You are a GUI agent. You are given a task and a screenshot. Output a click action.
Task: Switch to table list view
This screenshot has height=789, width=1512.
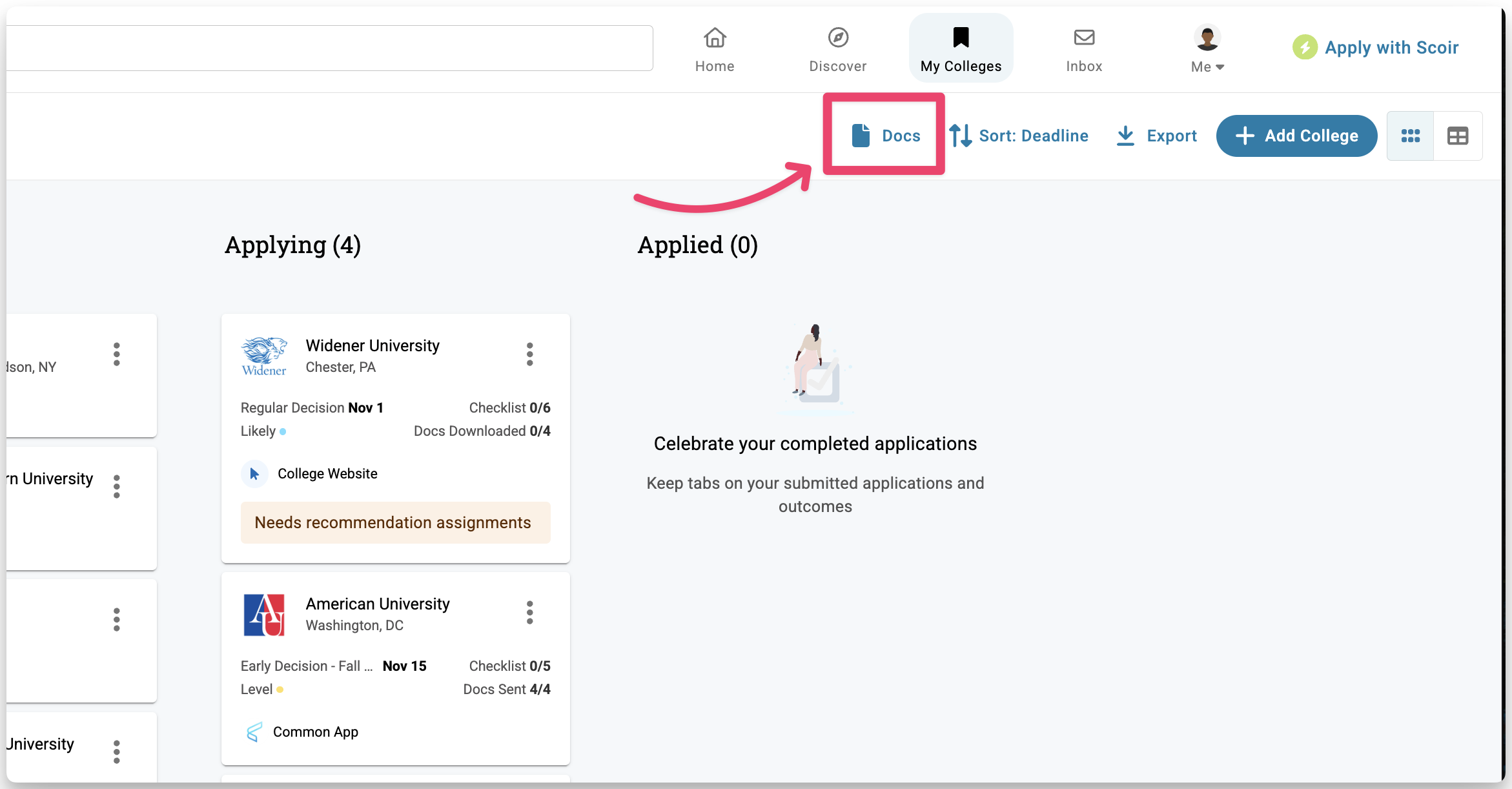pyautogui.click(x=1457, y=136)
